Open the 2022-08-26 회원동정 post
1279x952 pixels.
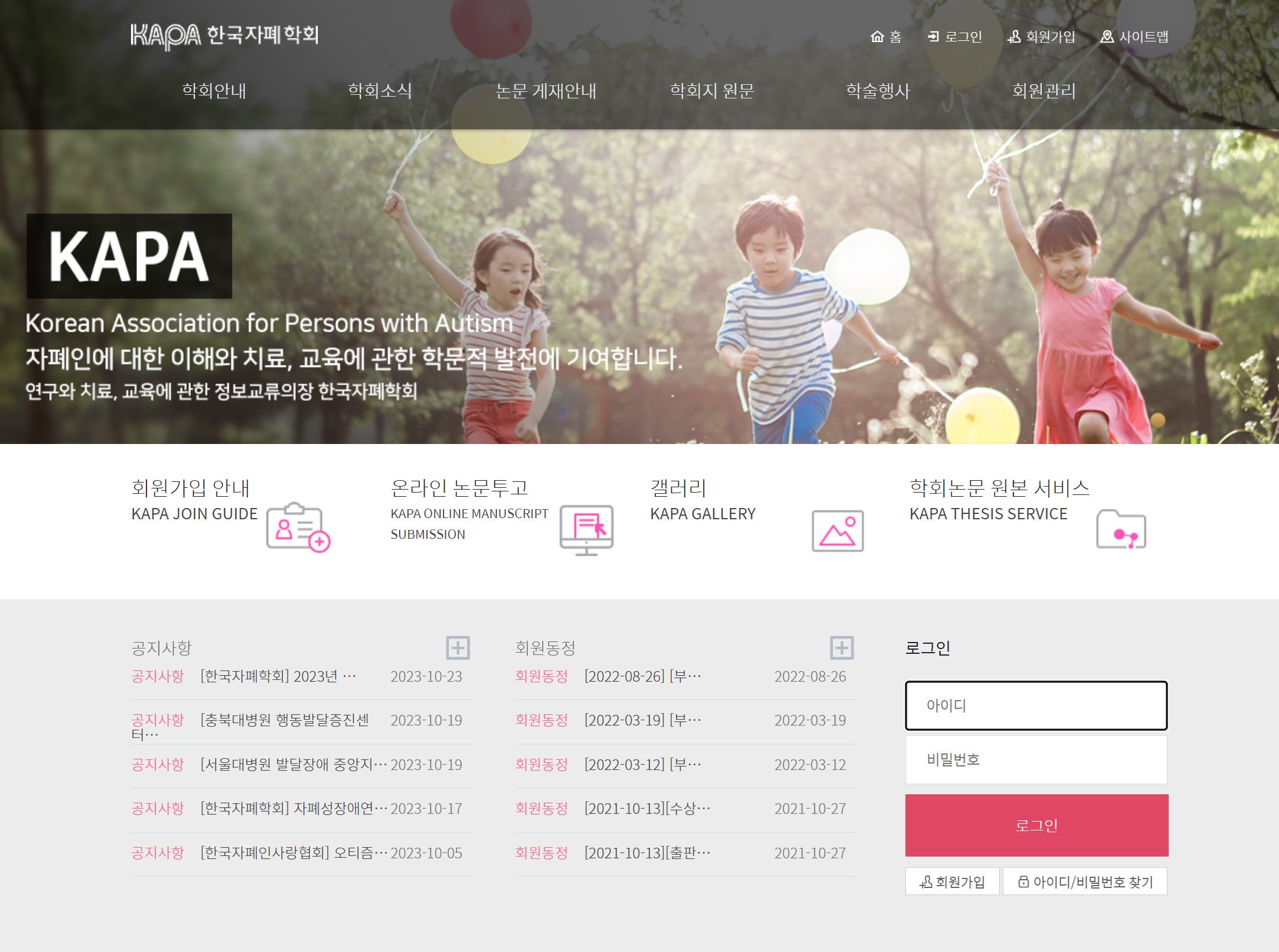(643, 676)
